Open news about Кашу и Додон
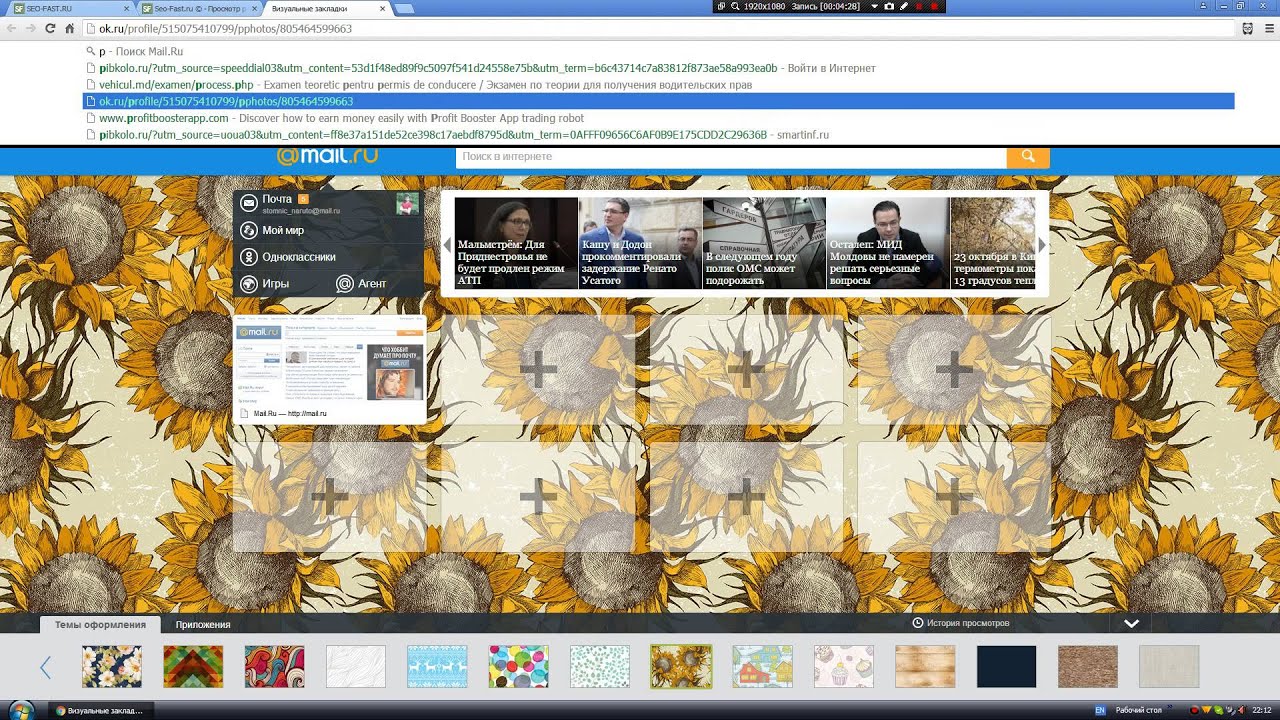Viewport: 1280px width, 720px height. (x=640, y=243)
